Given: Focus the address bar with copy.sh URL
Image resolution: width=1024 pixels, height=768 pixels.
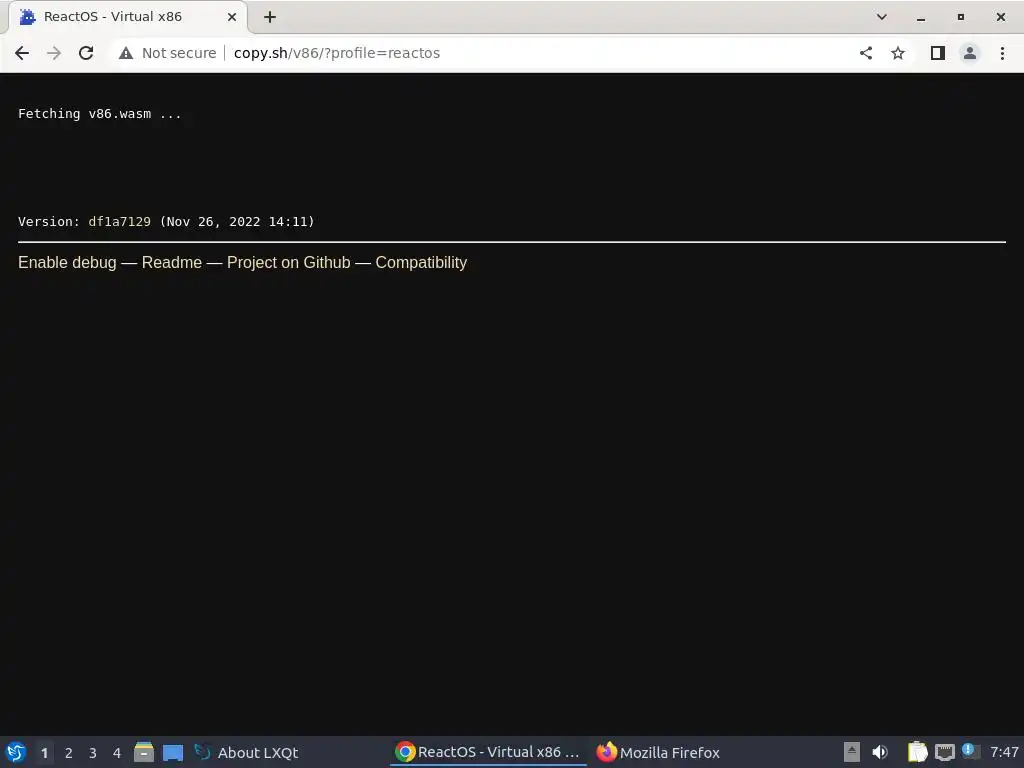Looking at the screenshot, I should 484,53.
